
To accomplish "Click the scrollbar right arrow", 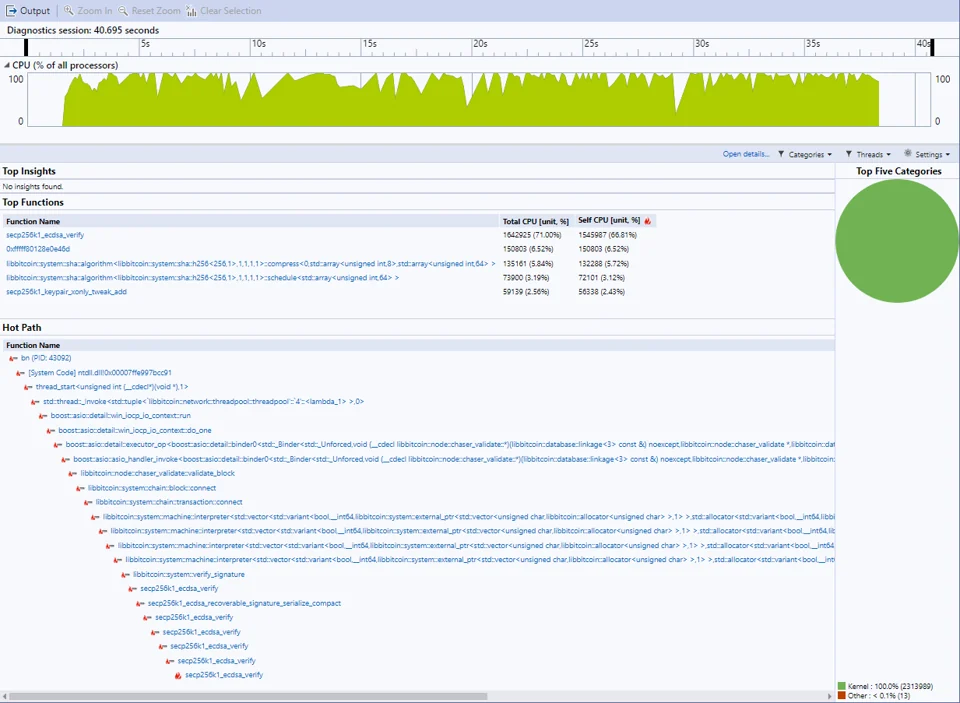I will pyautogui.click(x=830, y=696).
